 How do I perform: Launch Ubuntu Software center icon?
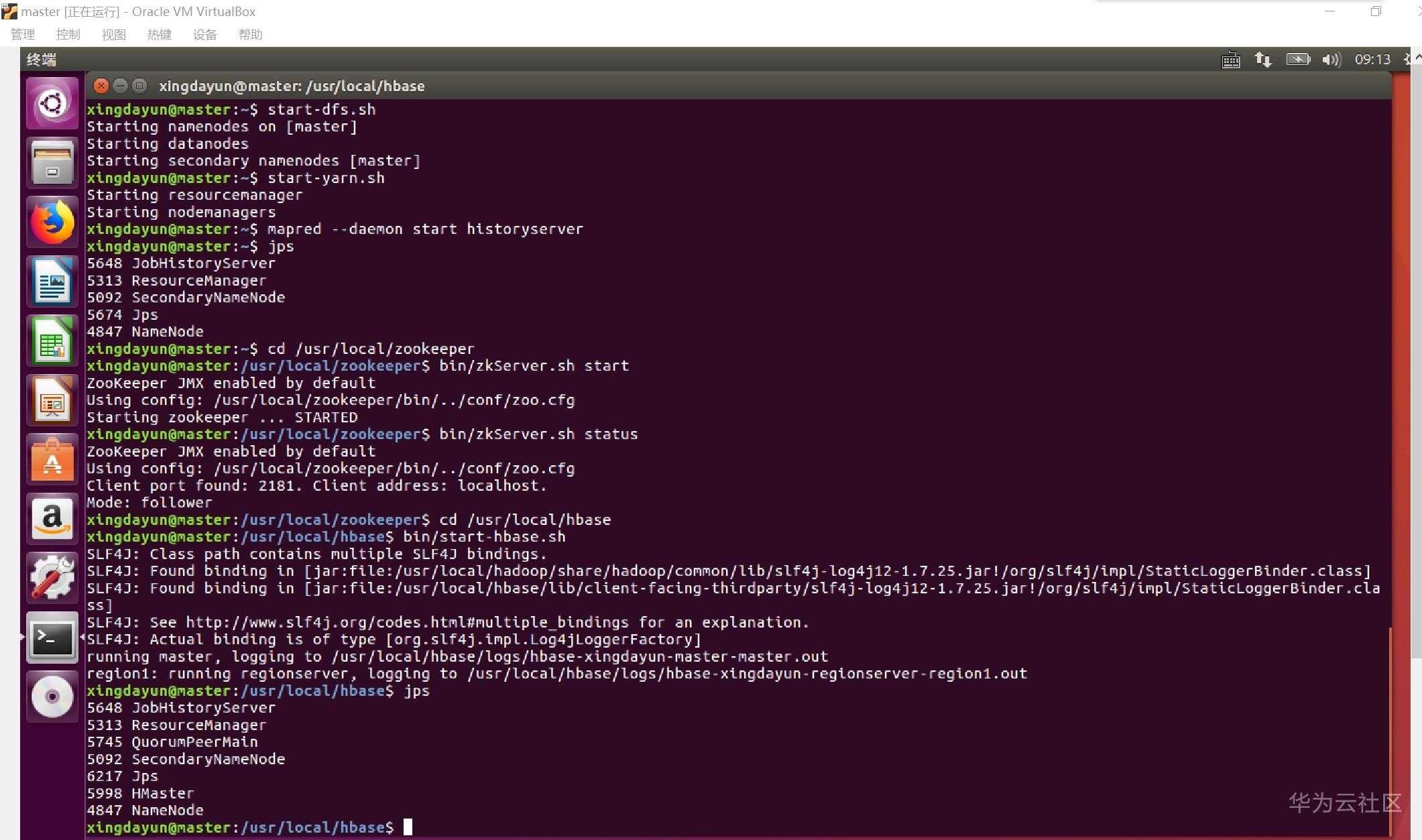pyautogui.click(x=52, y=459)
